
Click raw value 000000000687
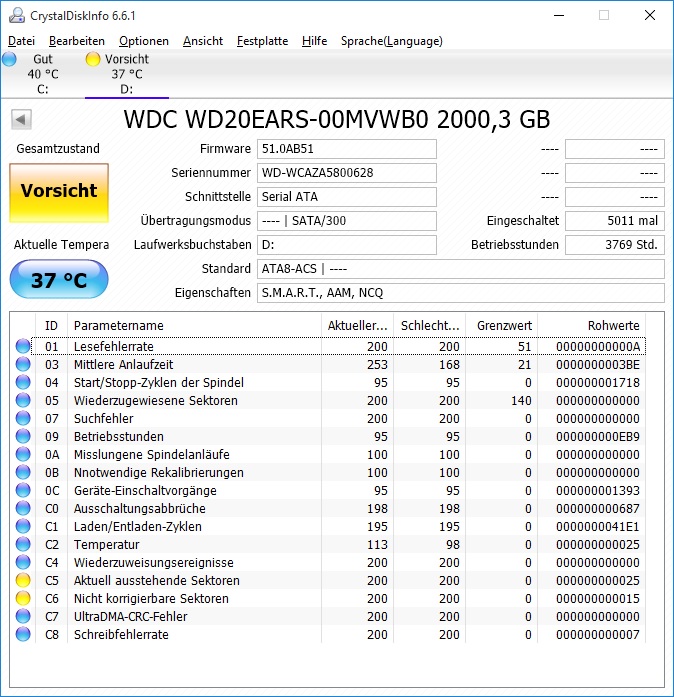(598, 509)
